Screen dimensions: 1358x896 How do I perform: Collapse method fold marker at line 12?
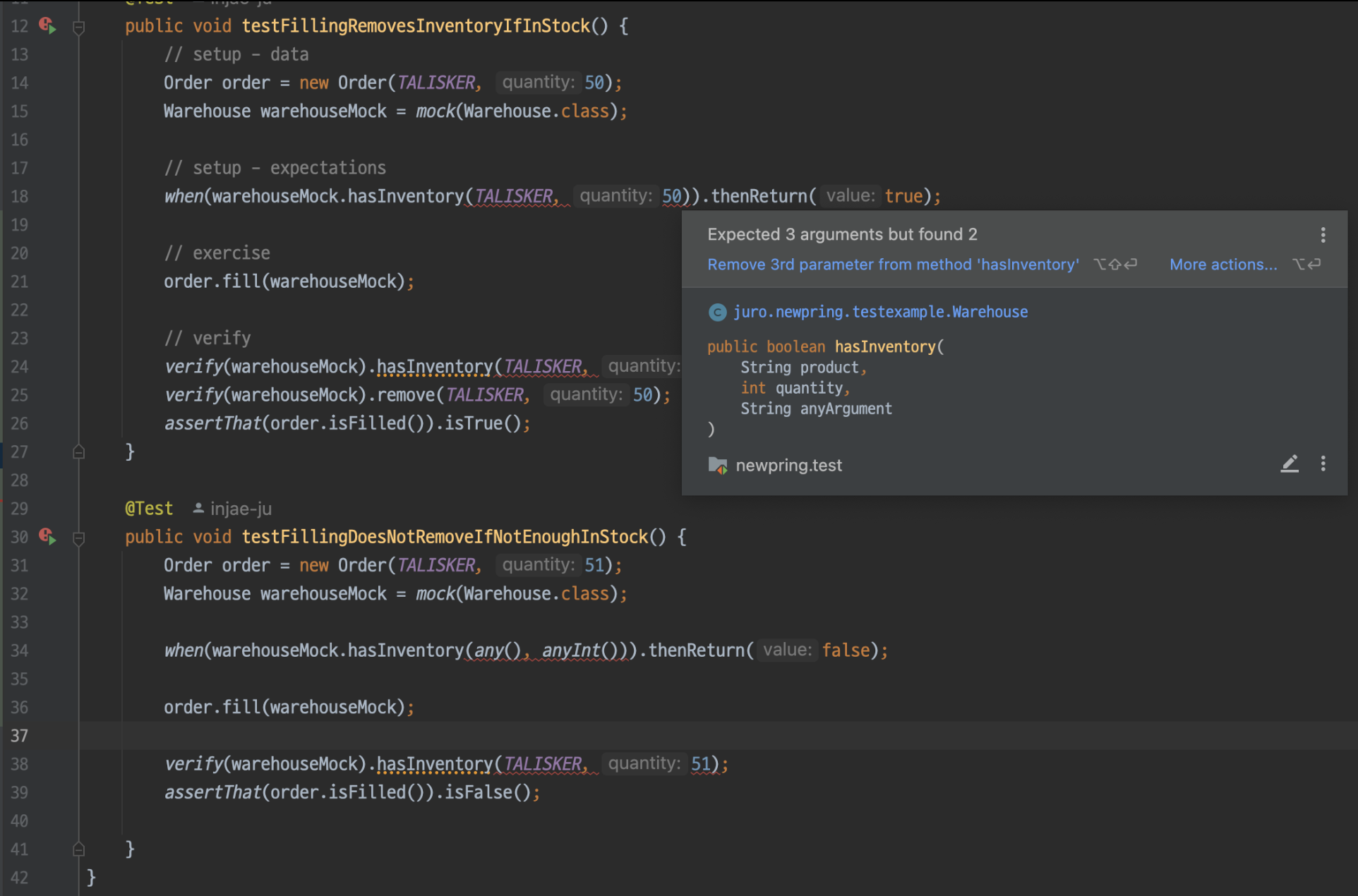coord(79,28)
